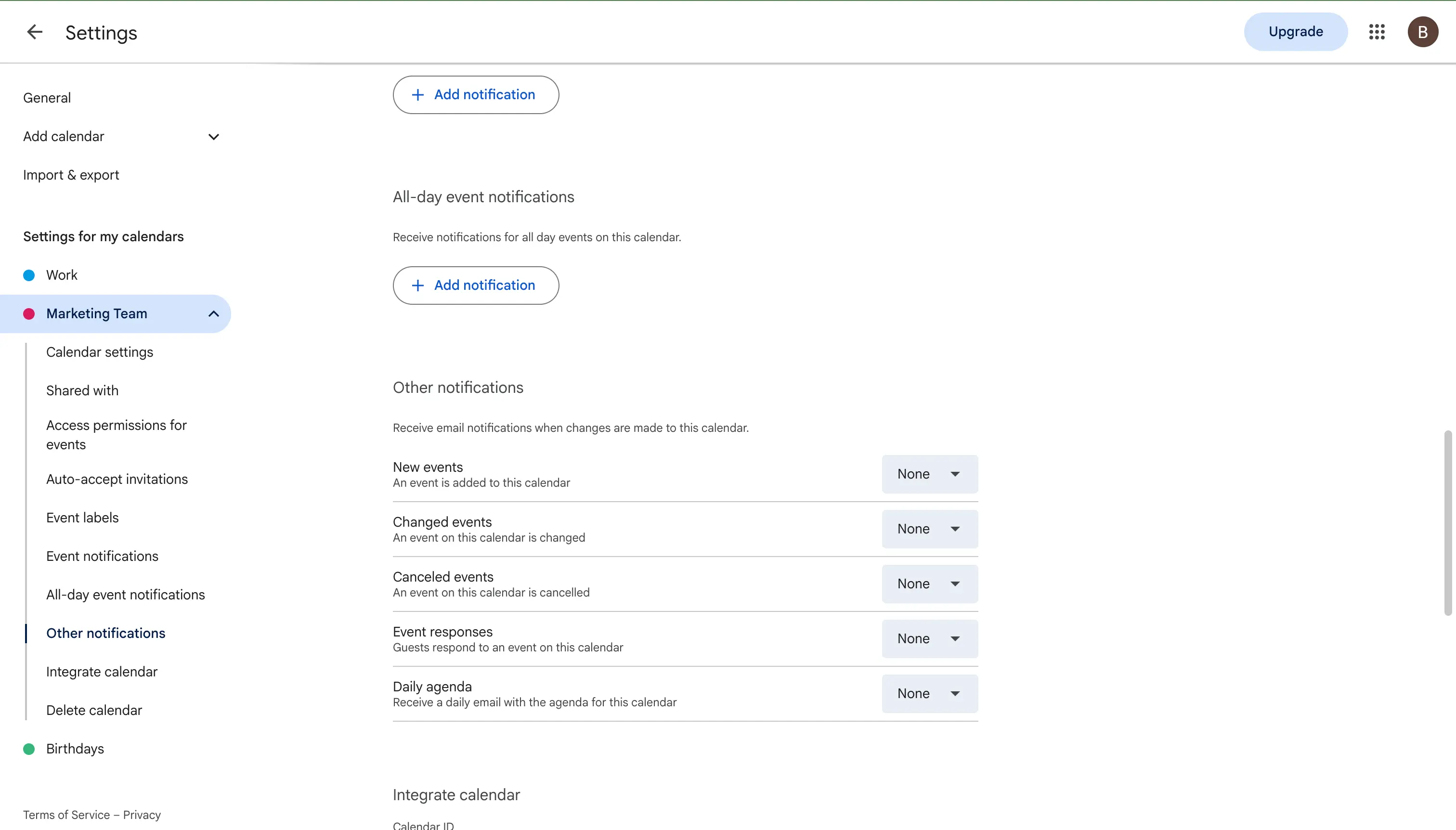Collapse the Marketing Team section chevron
The image size is (1456, 830).
[x=214, y=314]
